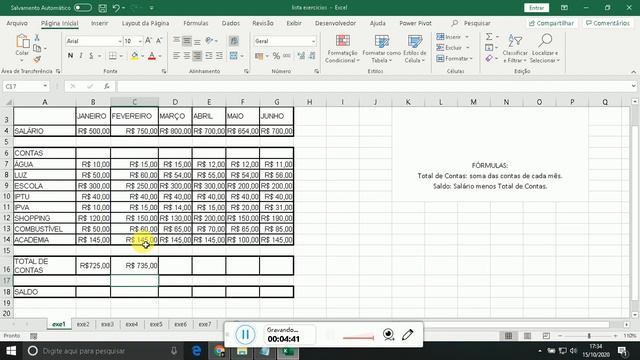Switch to the exe2 sheet tab

pos(83,324)
